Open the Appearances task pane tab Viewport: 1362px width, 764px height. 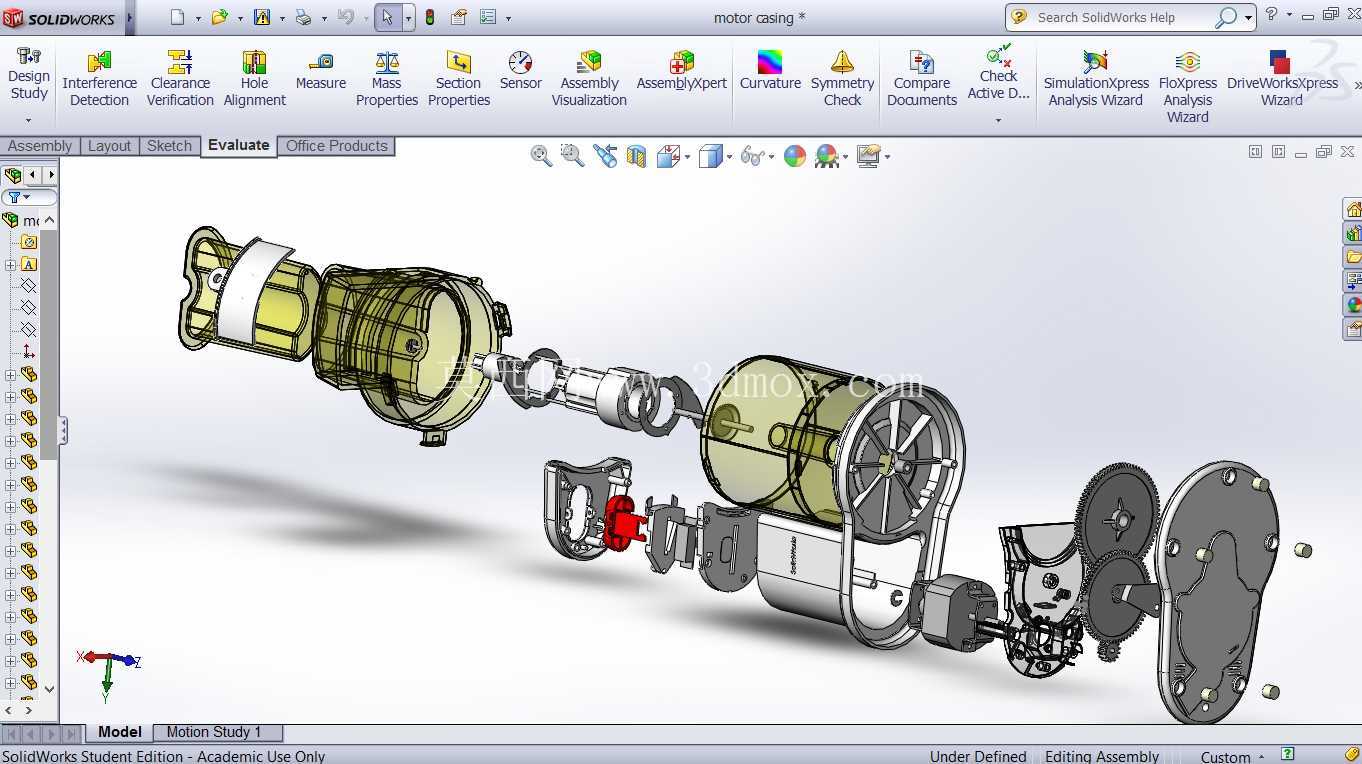(x=1353, y=305)
